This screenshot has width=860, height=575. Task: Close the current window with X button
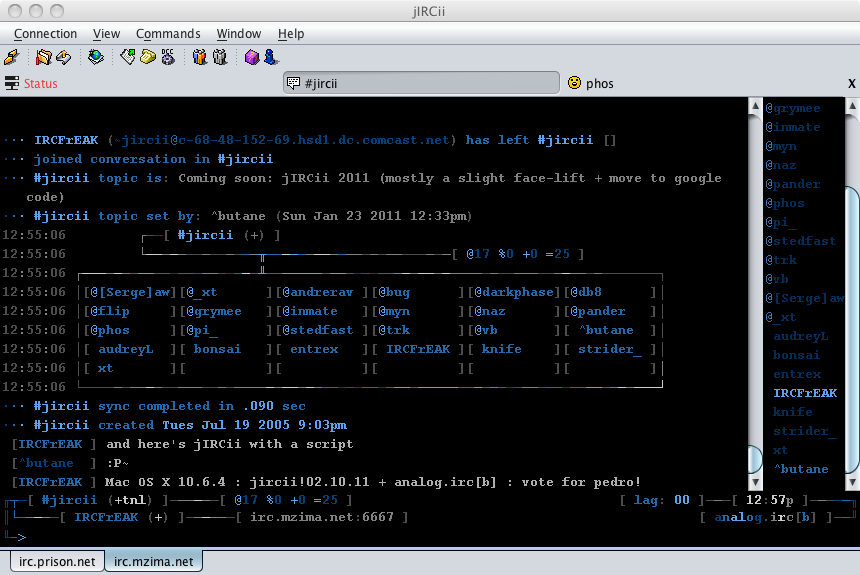click(x=851, y=84)
